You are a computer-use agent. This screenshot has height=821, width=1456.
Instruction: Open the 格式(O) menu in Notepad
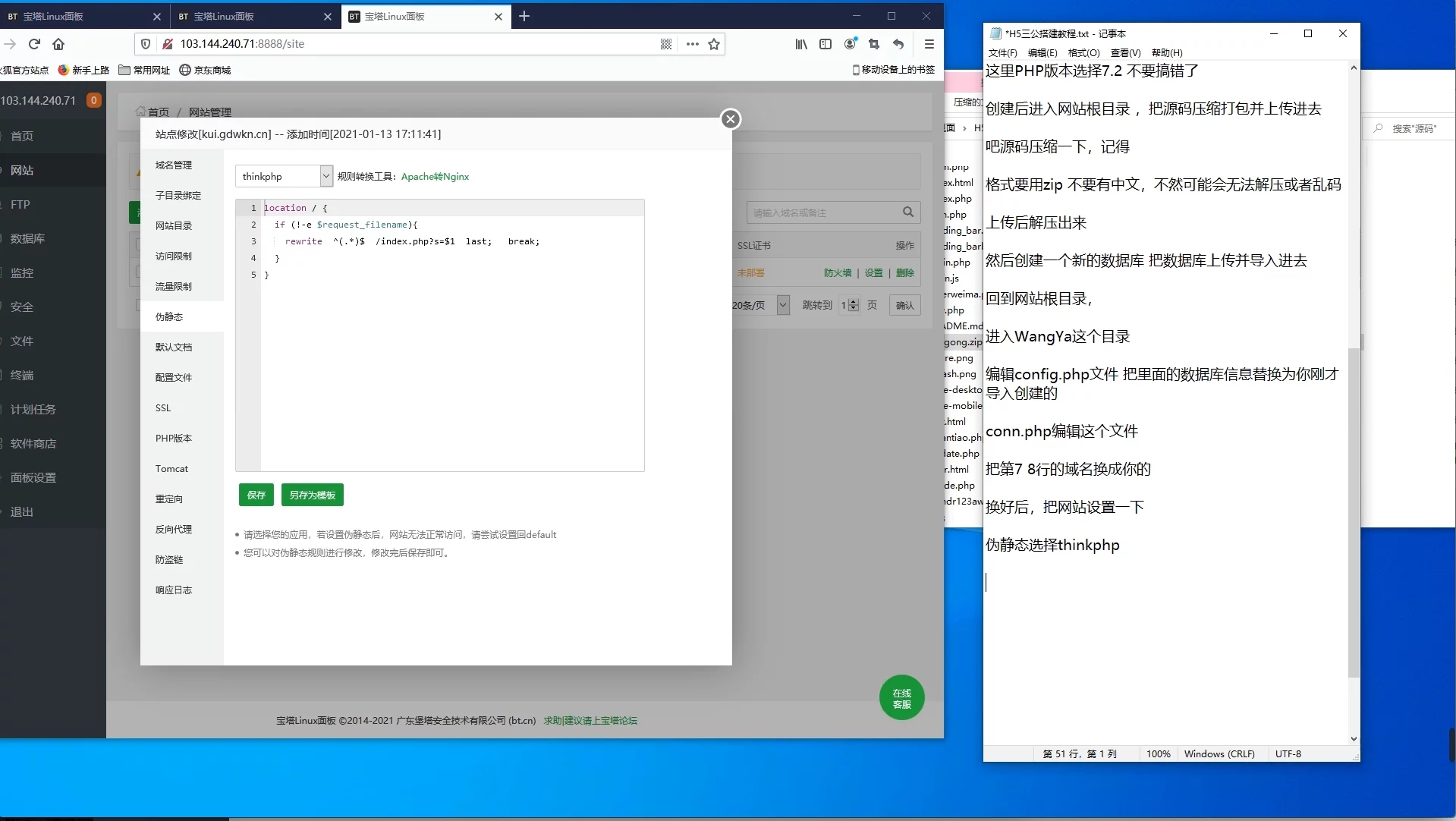(x=1083, y=53)
